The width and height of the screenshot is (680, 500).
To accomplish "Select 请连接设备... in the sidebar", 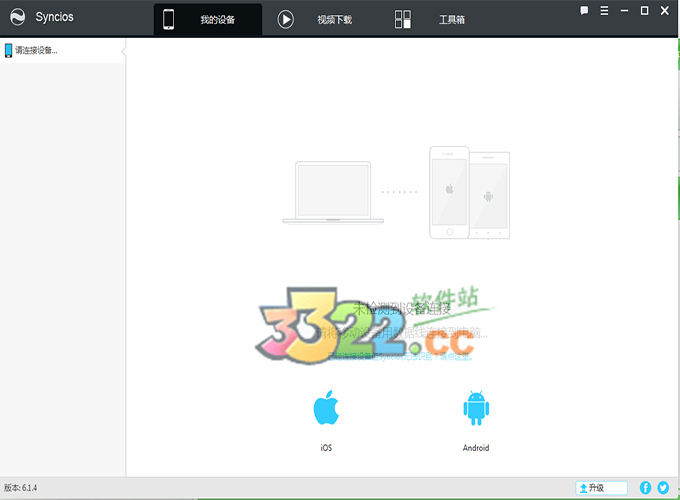I will (x=62, y=51).
